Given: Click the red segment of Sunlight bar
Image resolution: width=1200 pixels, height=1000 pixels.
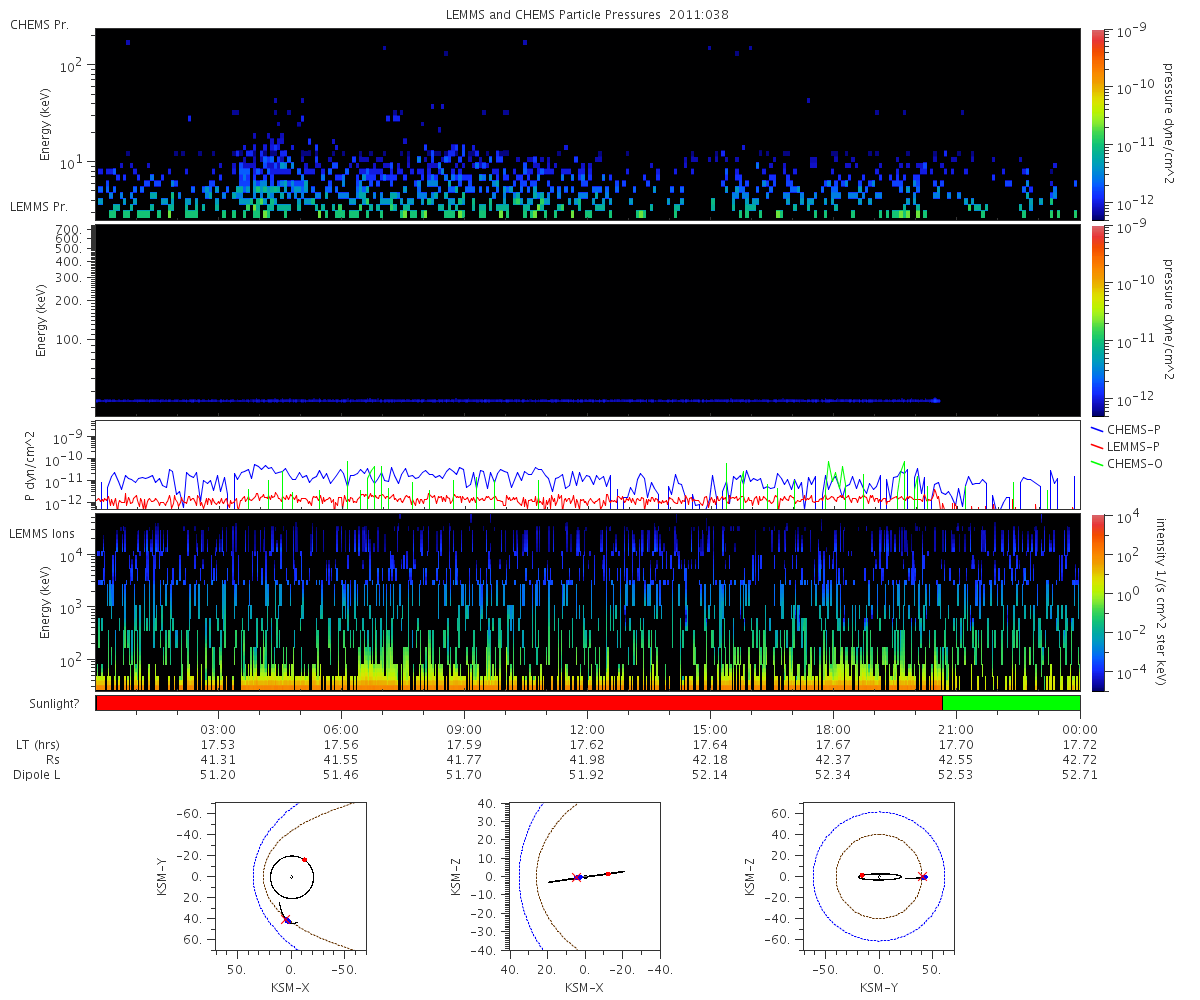Looking at the screenshot, I should [x=519, y=703].
